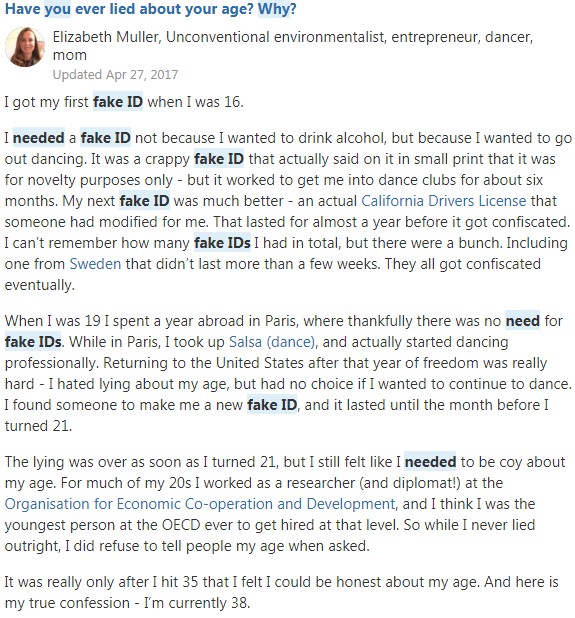575x618 pixels.
Task: Click highlighted 'fake ID' after 'My next'
Action: (x=145, y=201)
